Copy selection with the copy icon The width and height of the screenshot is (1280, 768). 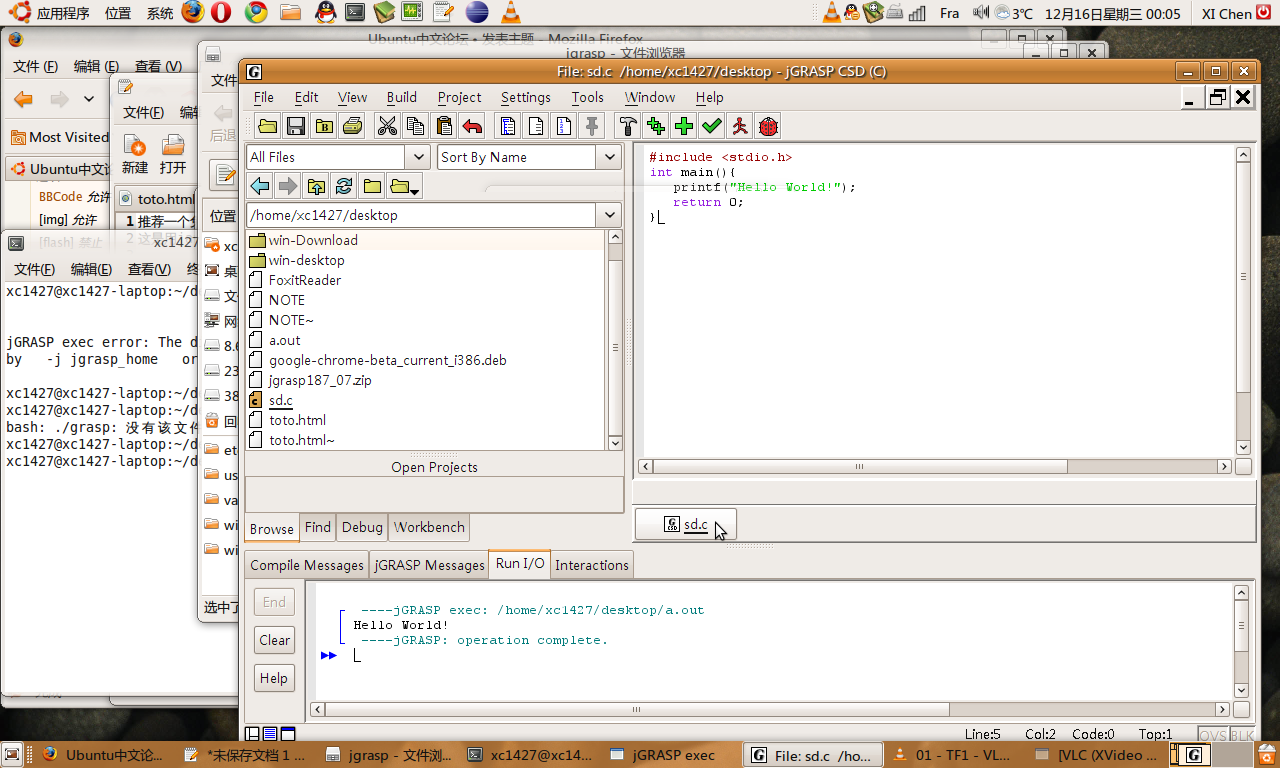pos(415,126)
